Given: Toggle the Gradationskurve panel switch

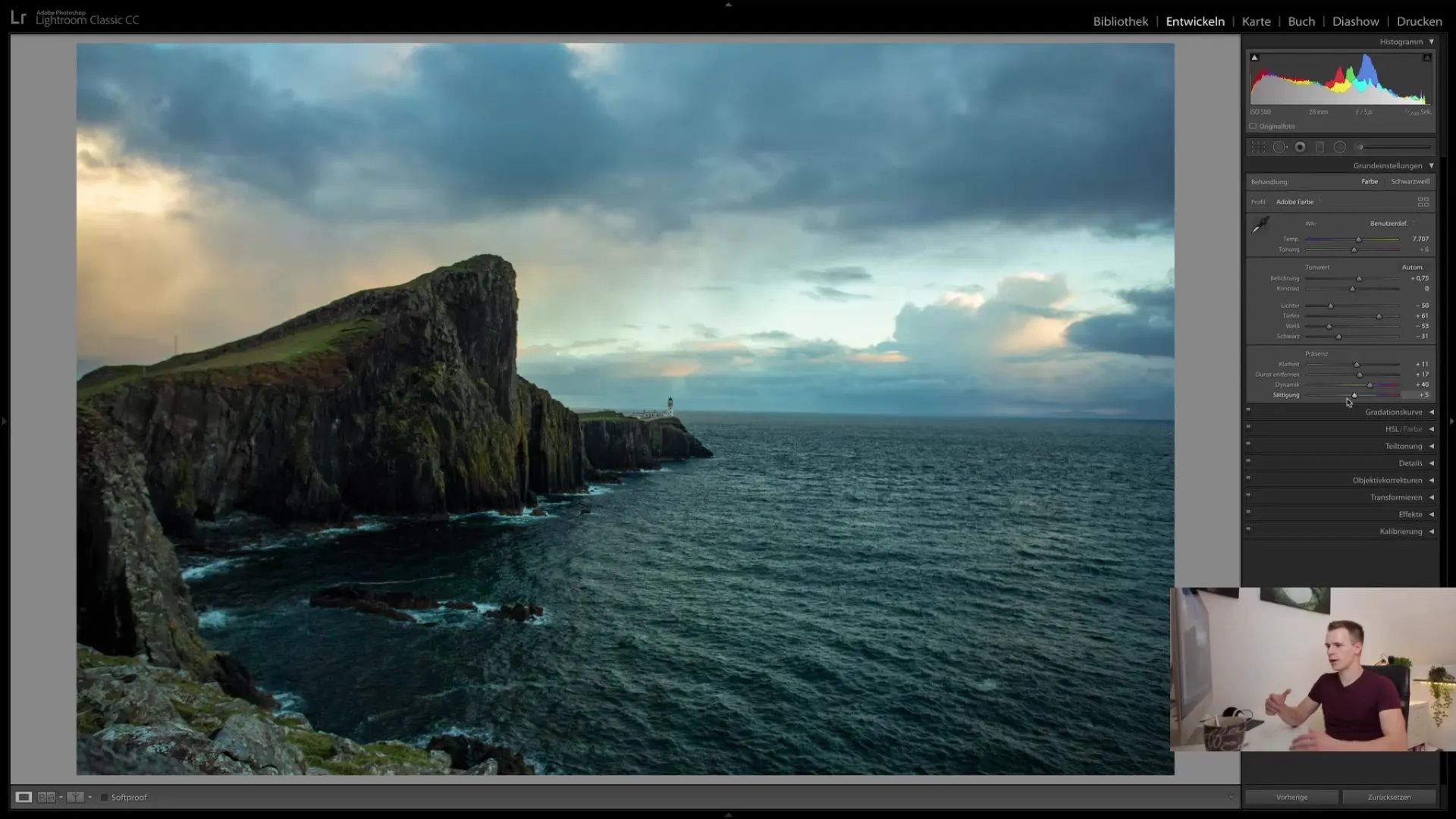Looking at the screenshot, I should coord(1248,410).
